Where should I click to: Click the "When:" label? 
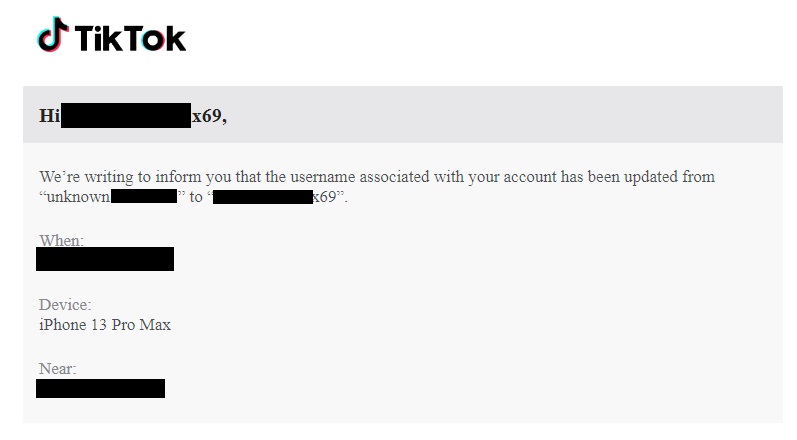click(x=61, y=241)
